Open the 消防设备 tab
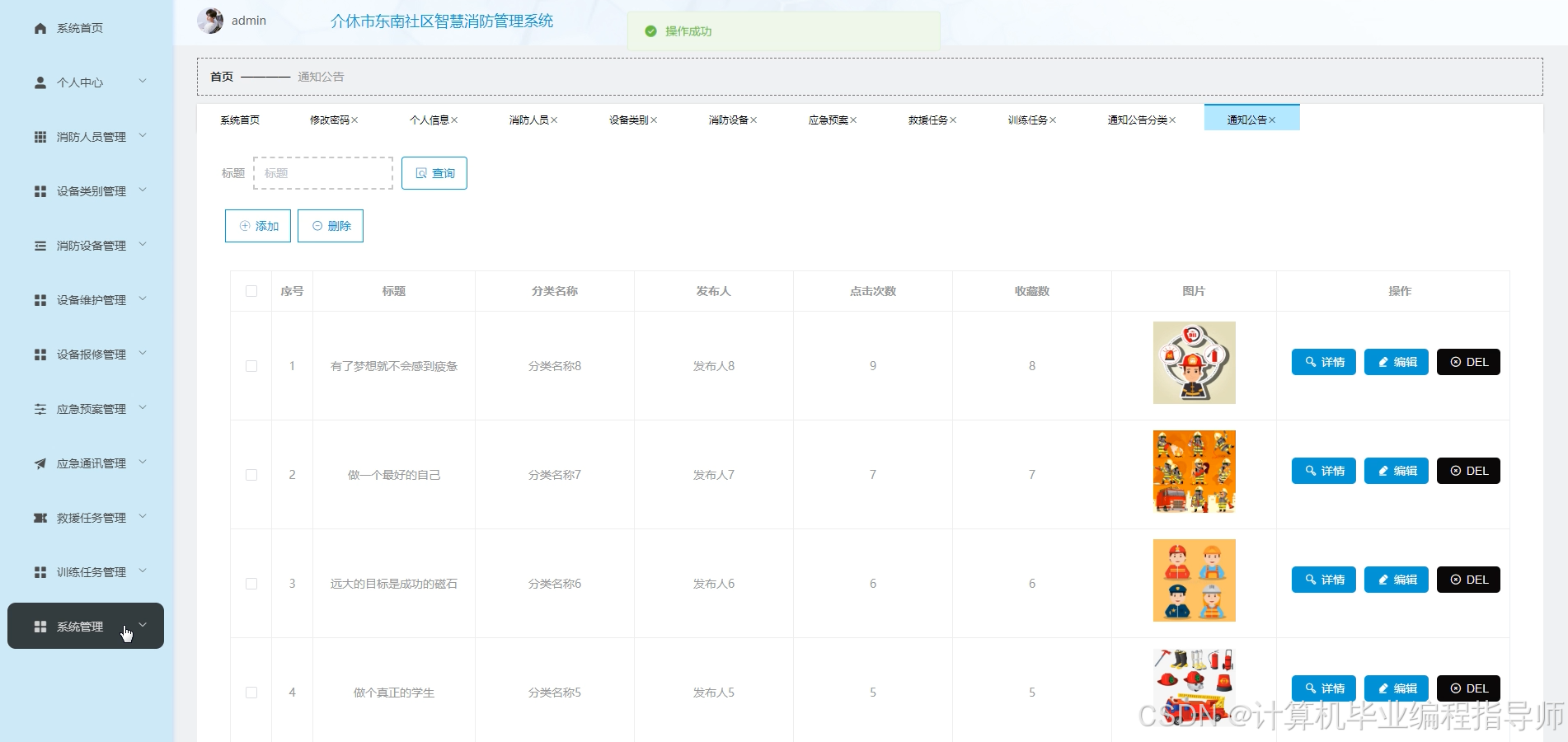This screenshot has width=1568, height=742. (729, 120)
